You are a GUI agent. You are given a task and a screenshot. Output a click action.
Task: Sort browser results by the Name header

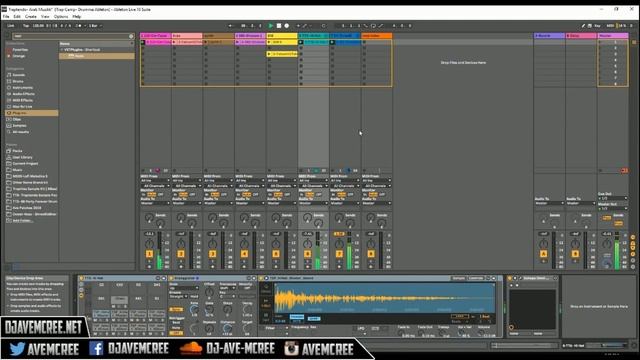pos(96,44)
